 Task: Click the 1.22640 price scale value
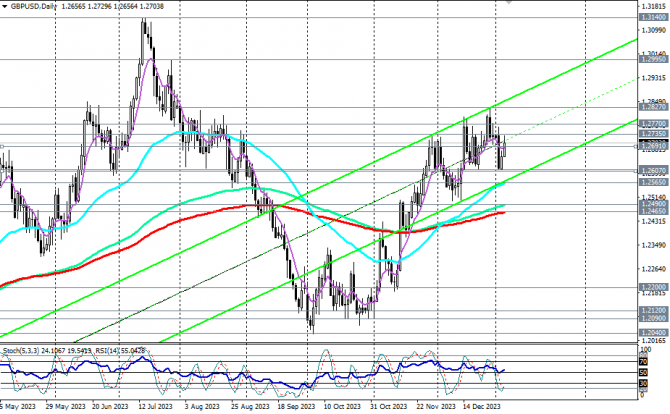[654, 269]
